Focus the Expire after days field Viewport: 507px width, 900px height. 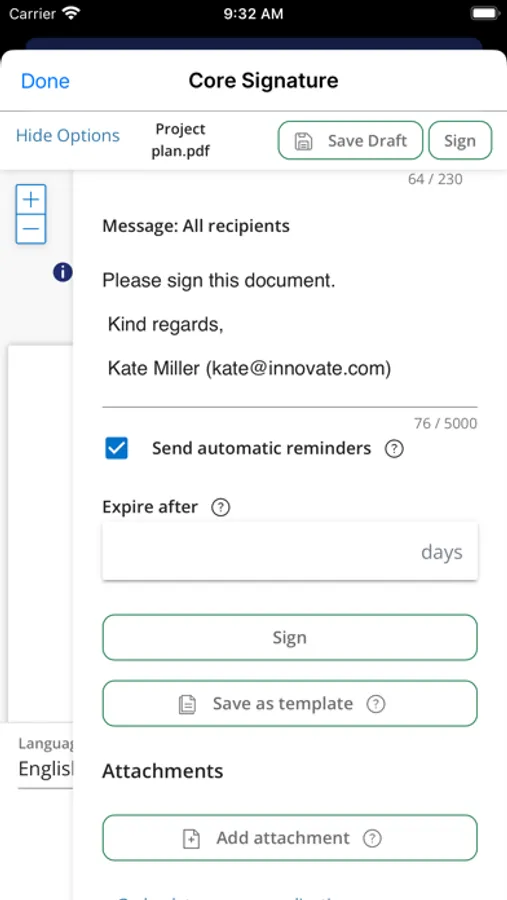[x=289, y=551]
